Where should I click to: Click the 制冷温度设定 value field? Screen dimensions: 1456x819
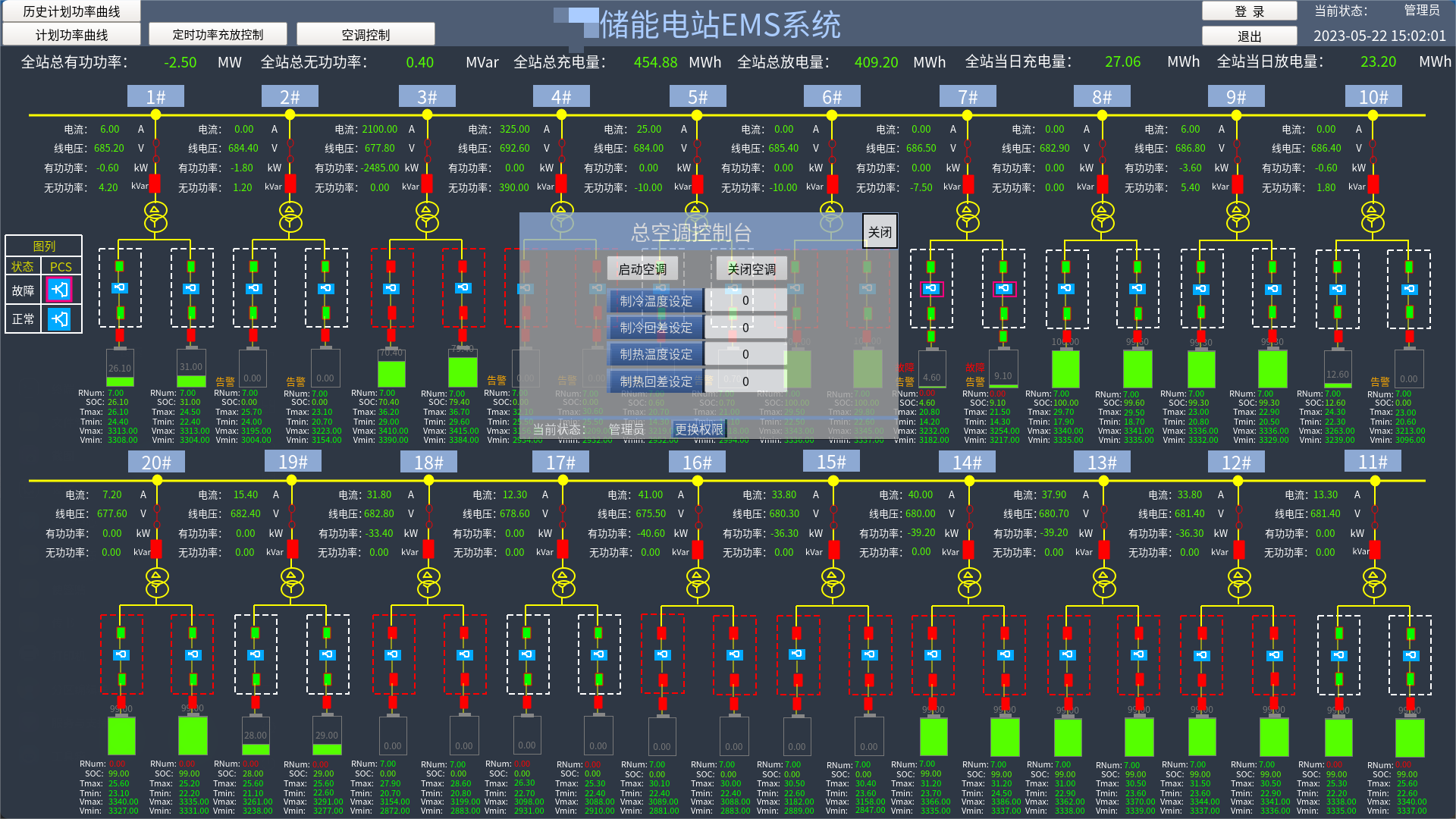[x=745, y=300]
